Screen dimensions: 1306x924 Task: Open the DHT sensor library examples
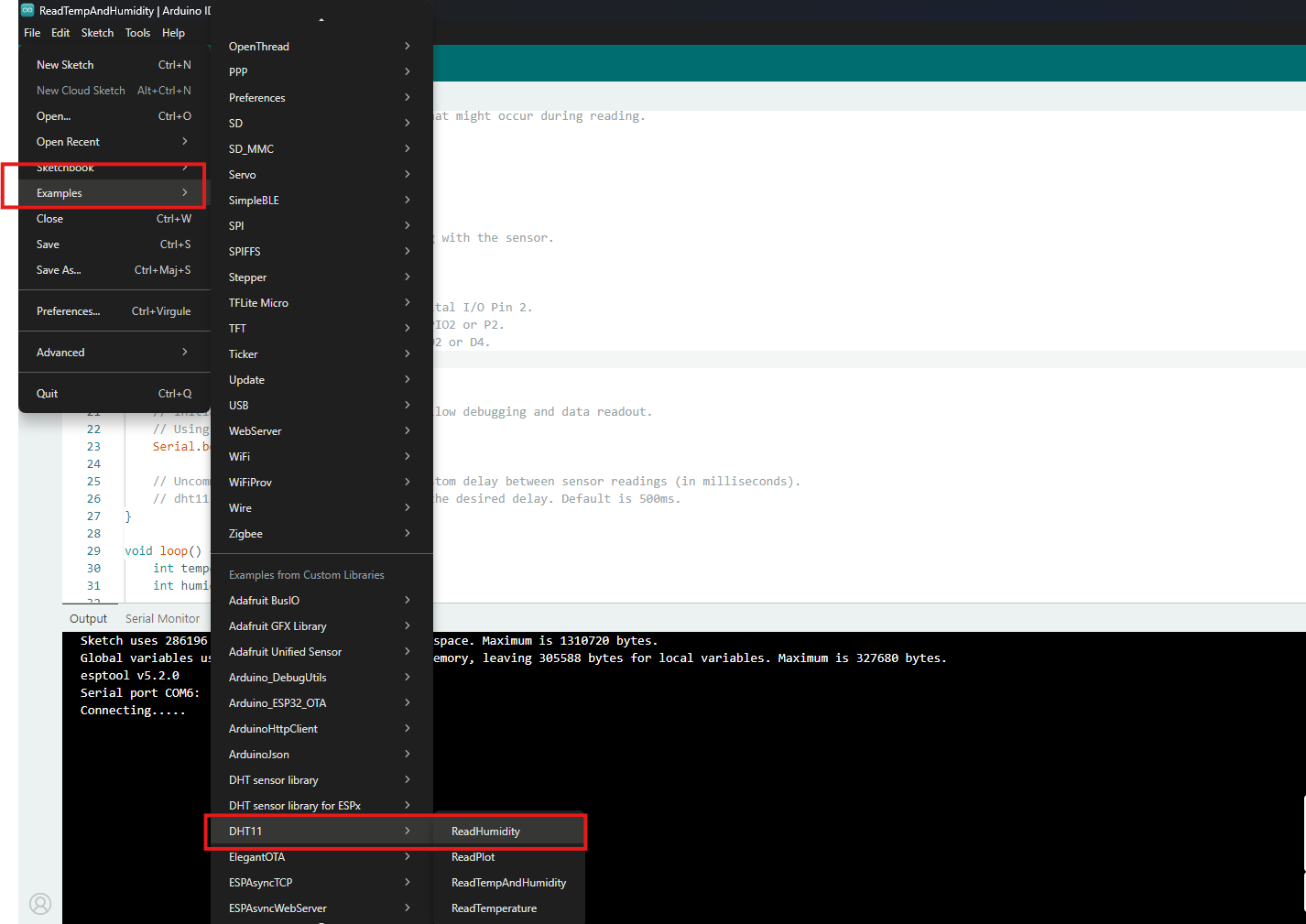click(x=321, y=780)
